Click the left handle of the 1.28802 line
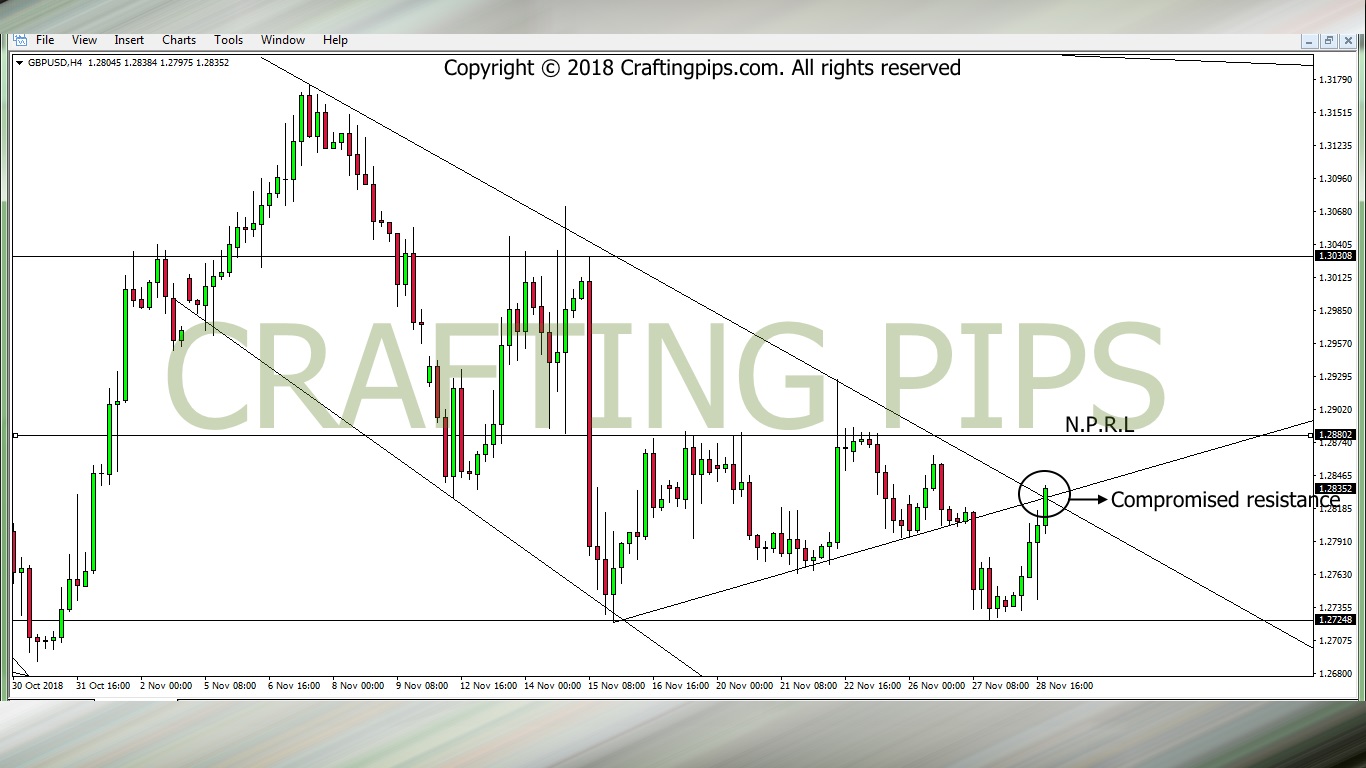This screenshot has width=1366, height=768. click(14, 435)
